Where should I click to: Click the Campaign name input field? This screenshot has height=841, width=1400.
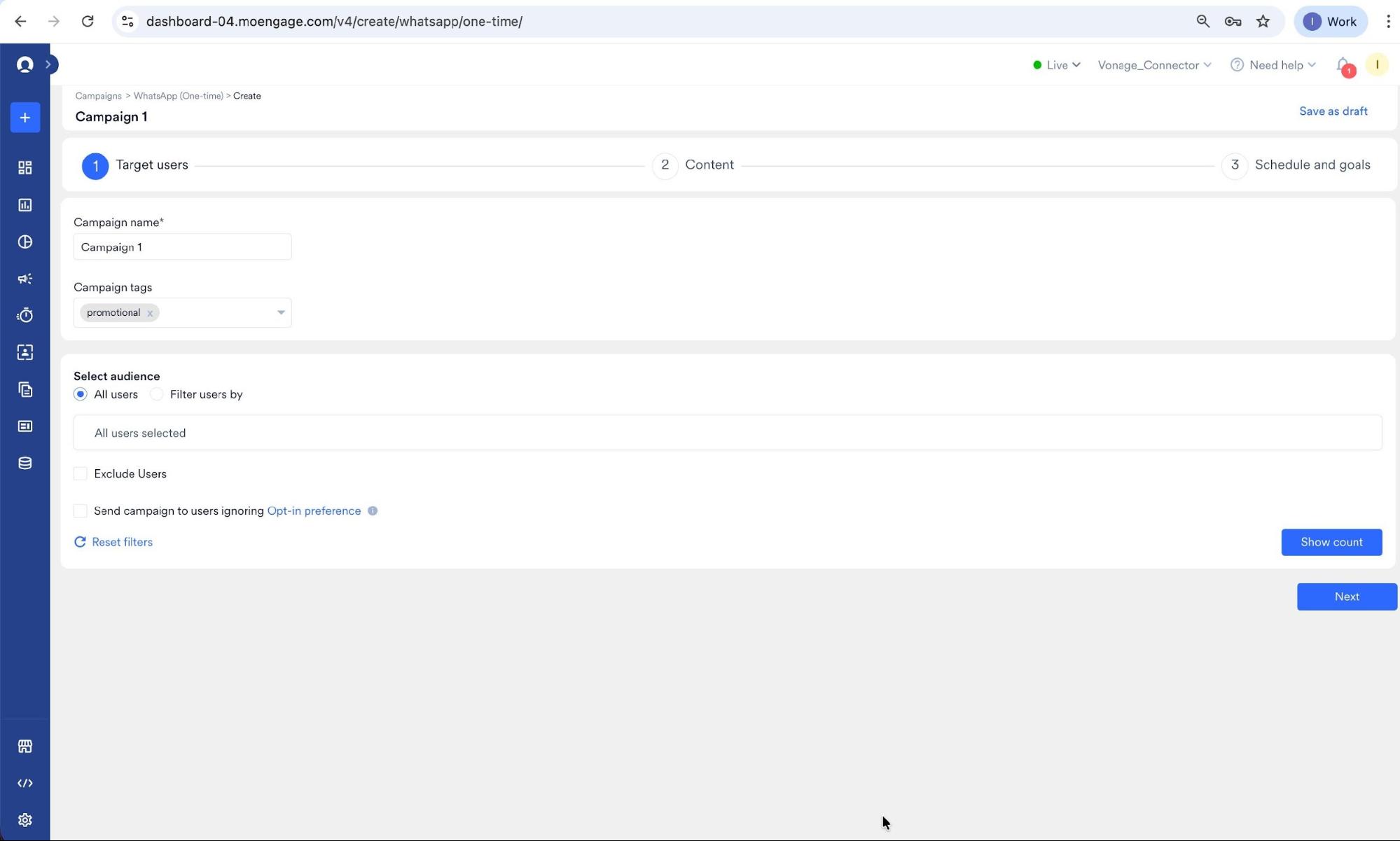(x=182, y=247)
